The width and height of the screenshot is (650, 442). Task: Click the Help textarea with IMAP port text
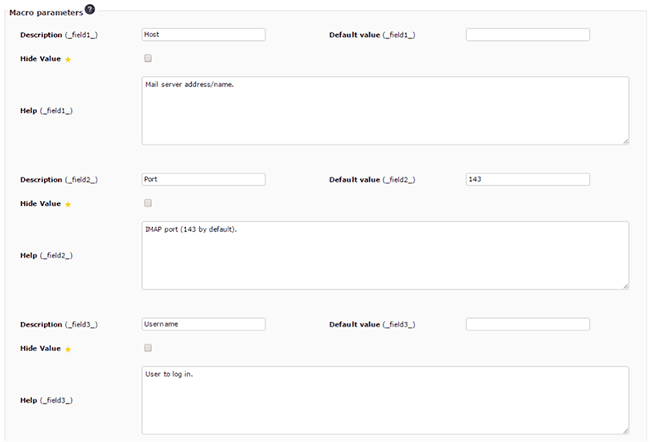click(386, 255)
